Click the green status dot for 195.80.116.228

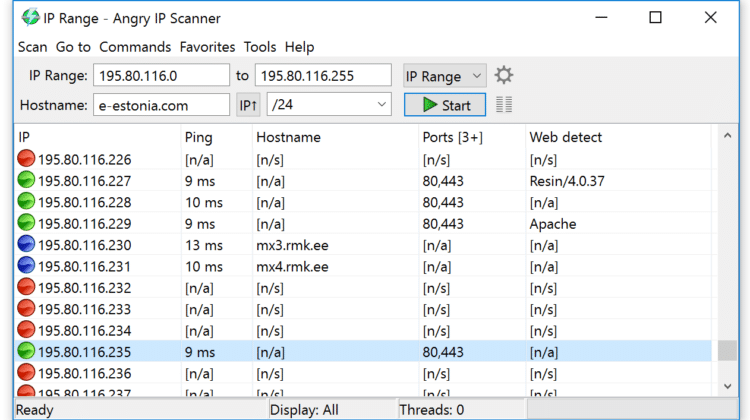(x=26, y=201)
